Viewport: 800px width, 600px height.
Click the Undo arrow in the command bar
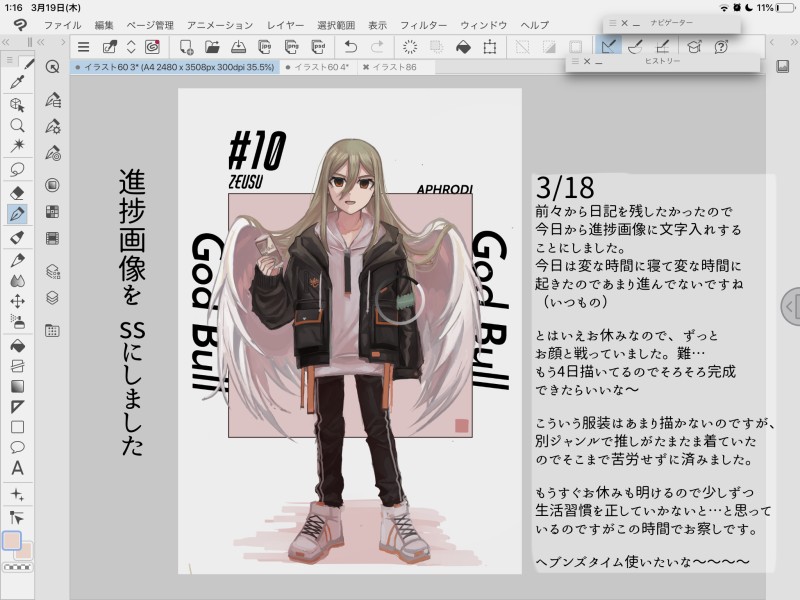coord(350,47)
